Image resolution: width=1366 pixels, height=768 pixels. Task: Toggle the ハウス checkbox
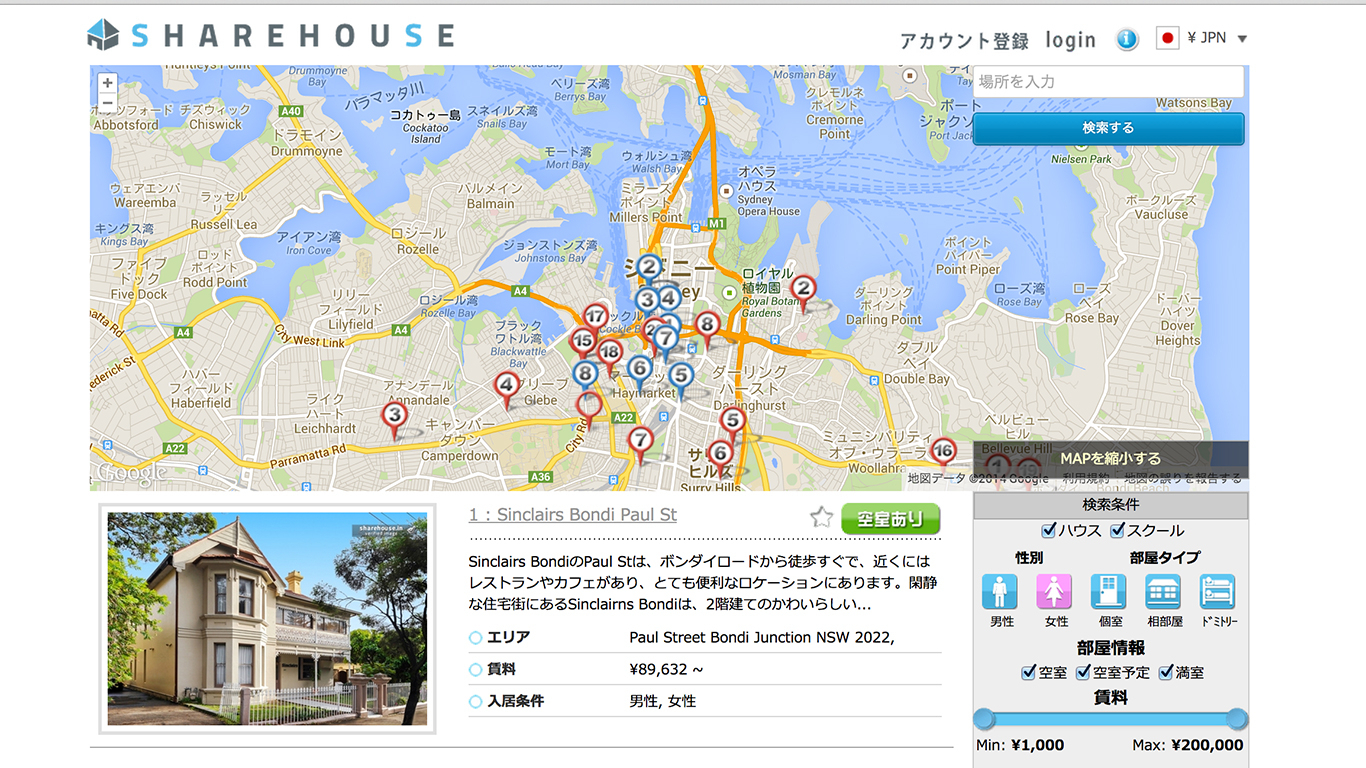pyautogui.click(x=1049, y=531)
